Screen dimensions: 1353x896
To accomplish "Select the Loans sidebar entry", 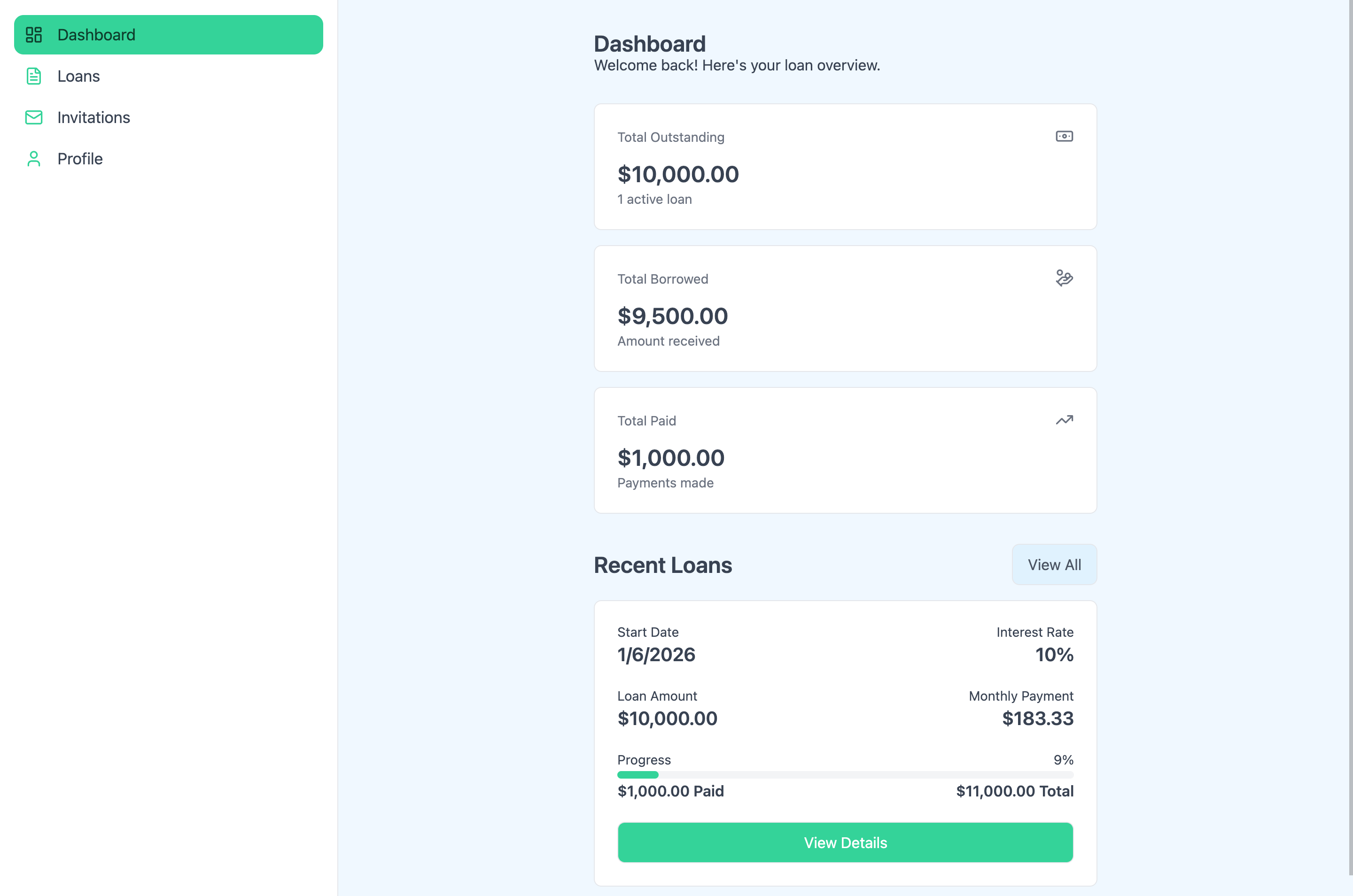I will (x=78, y=76).
